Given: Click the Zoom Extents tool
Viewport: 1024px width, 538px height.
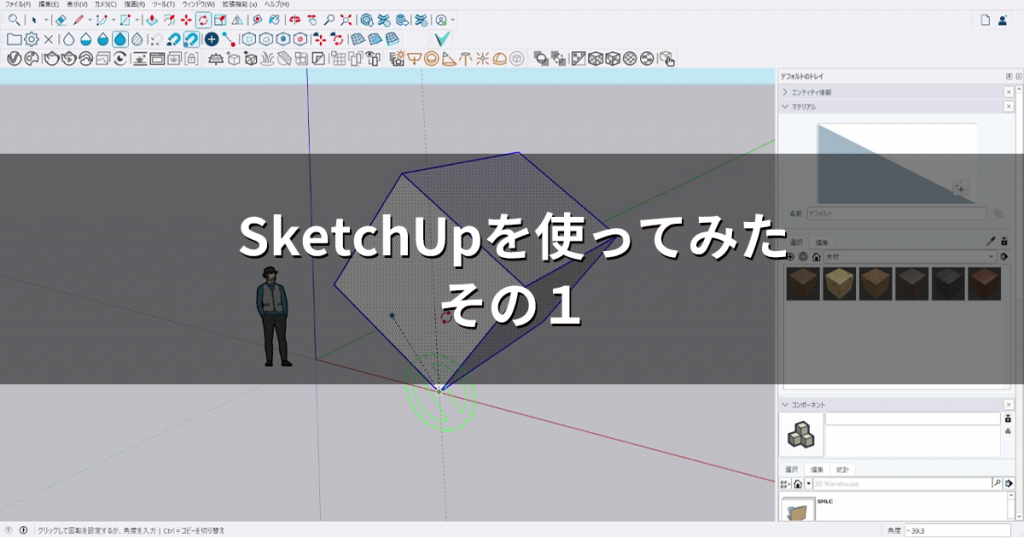Looking at the screenshot, I should pyautogui.click(x=345, y=20).
